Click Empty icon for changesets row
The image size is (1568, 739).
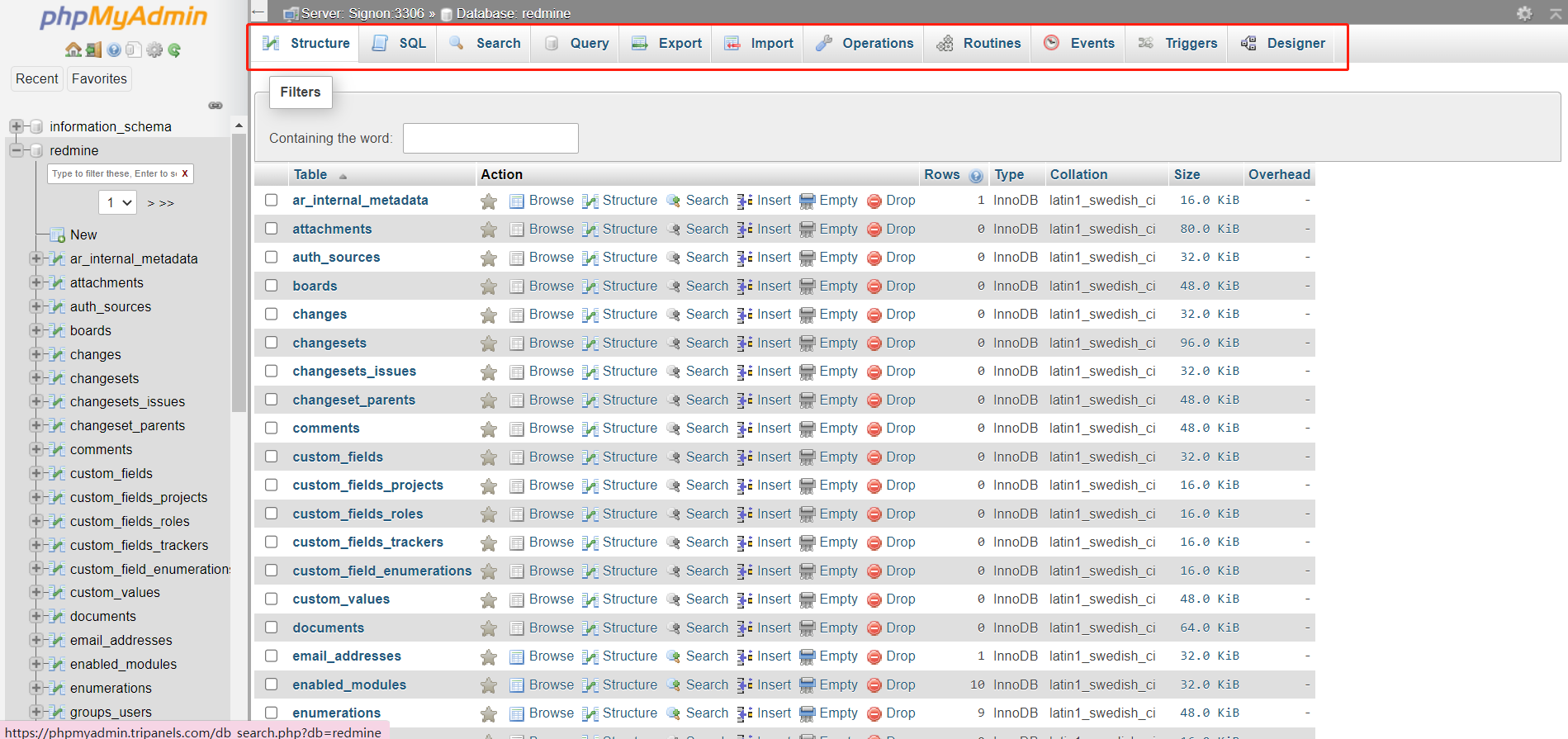click(x=807, y=343)
